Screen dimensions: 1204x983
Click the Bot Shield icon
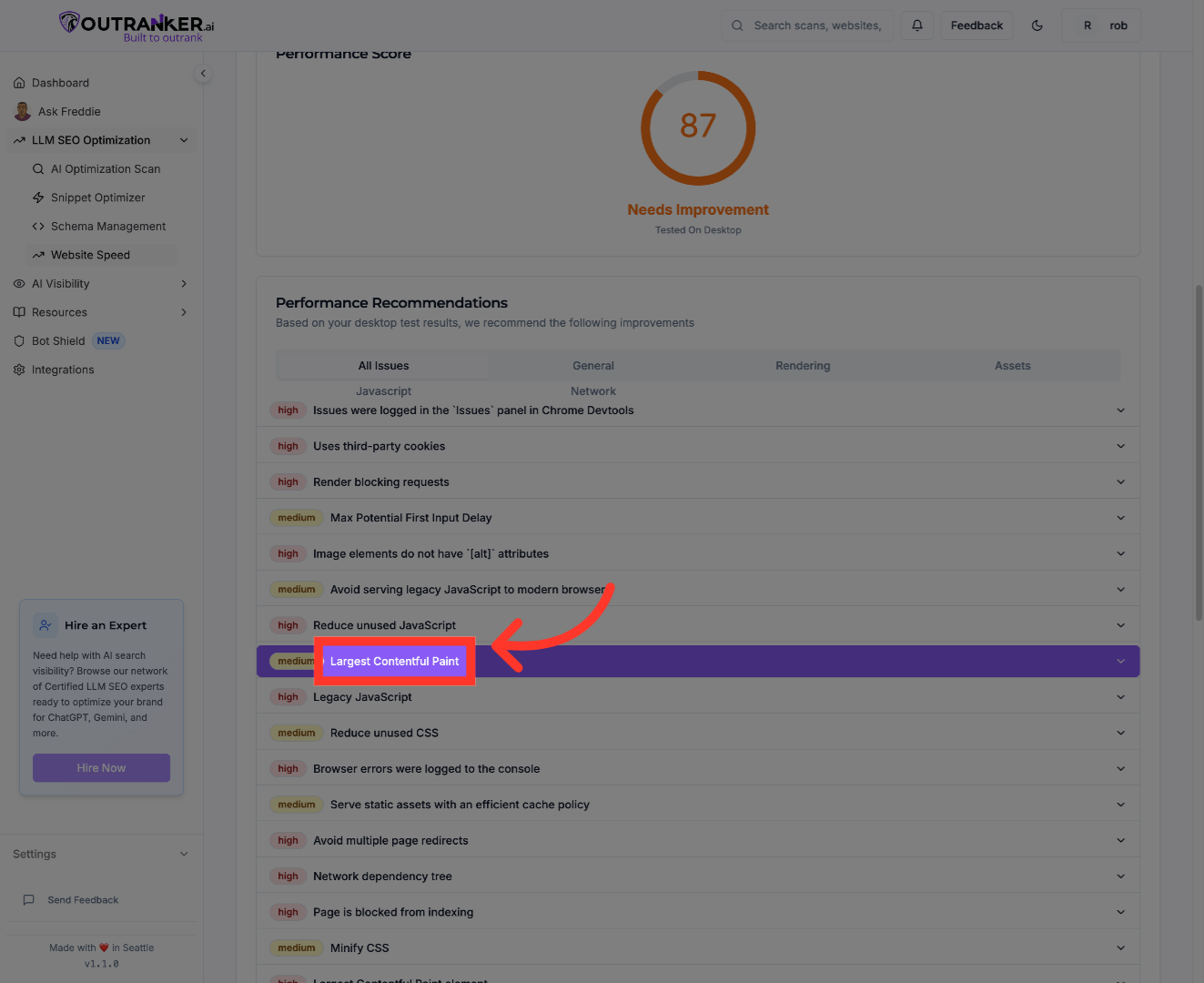click(x=19, y=341)
